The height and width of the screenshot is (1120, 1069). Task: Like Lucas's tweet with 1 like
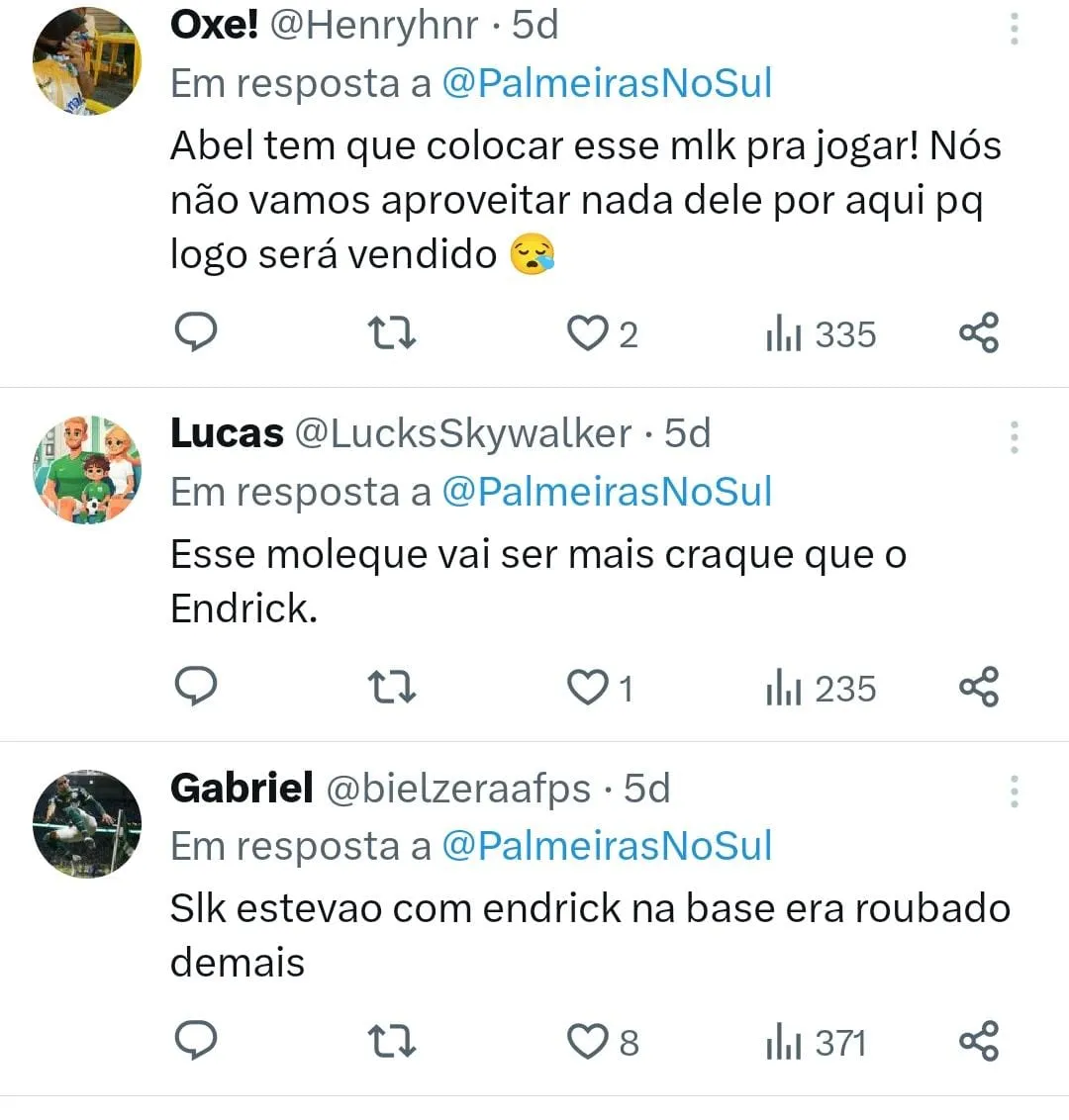600,688
